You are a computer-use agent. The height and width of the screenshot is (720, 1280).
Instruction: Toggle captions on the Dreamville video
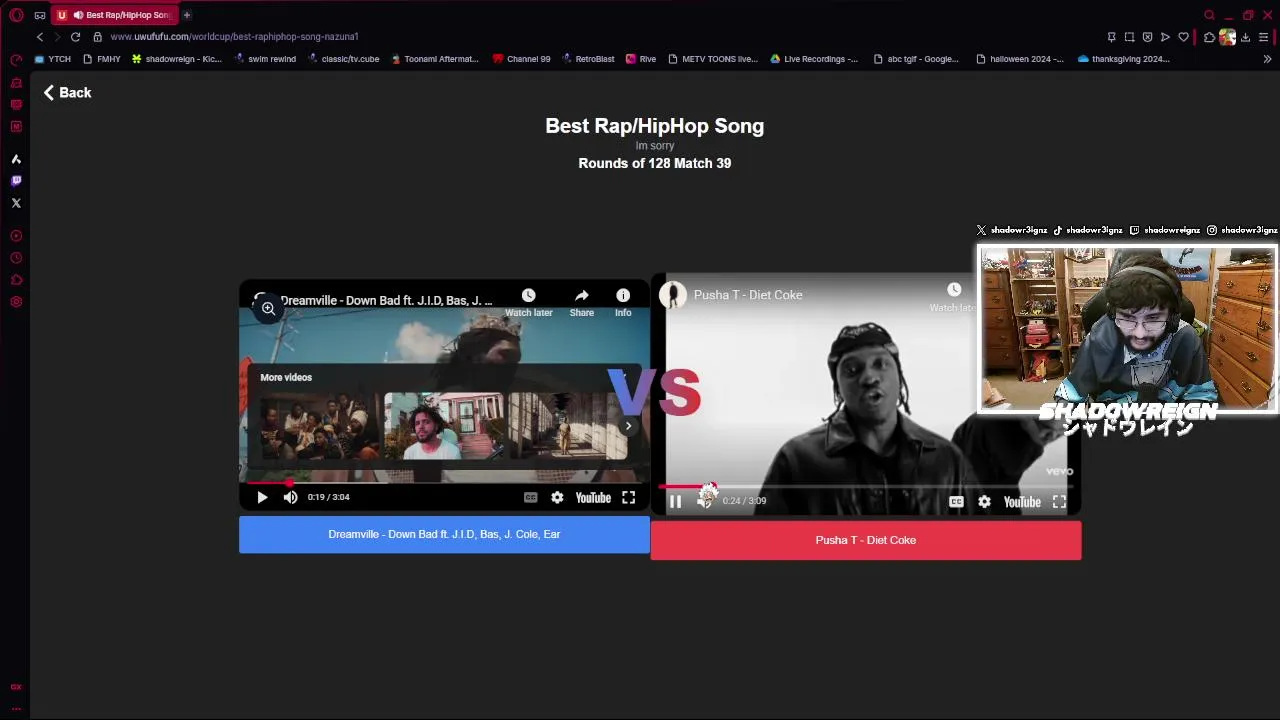pos(531,497)
